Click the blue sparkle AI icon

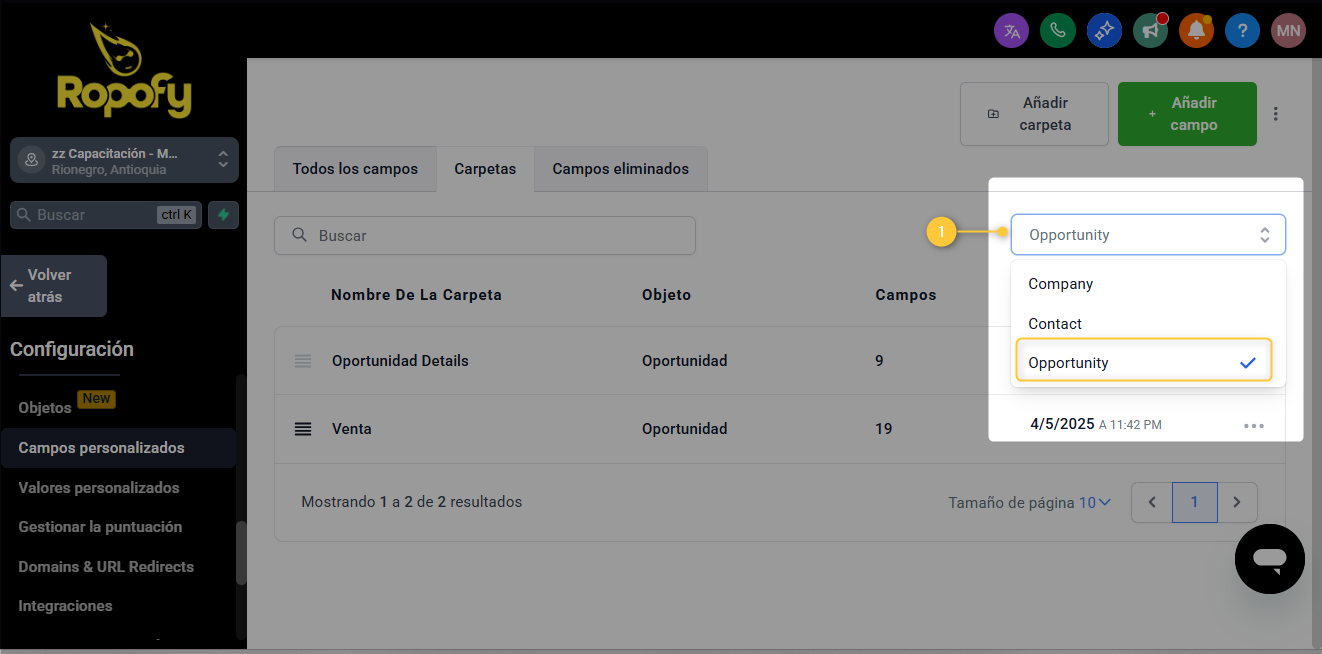click(x=1104, y=31)
